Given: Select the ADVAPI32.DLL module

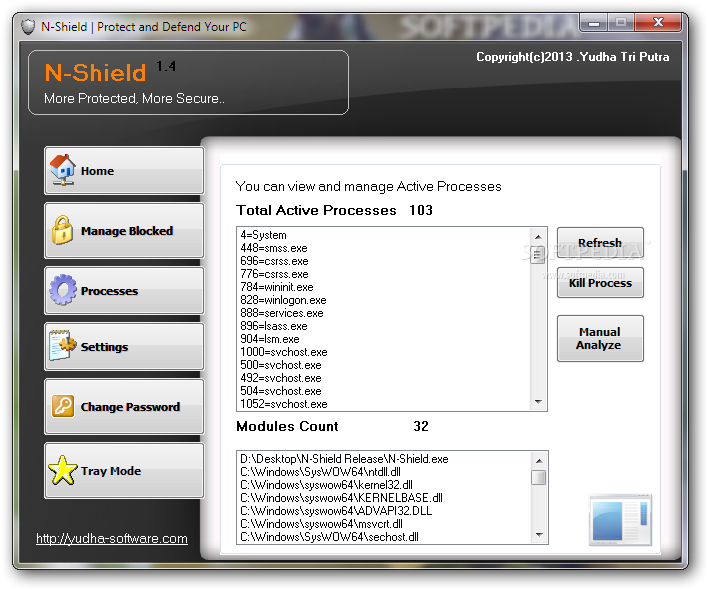Looking at the screenshot, I should click(x=384, y=511).
